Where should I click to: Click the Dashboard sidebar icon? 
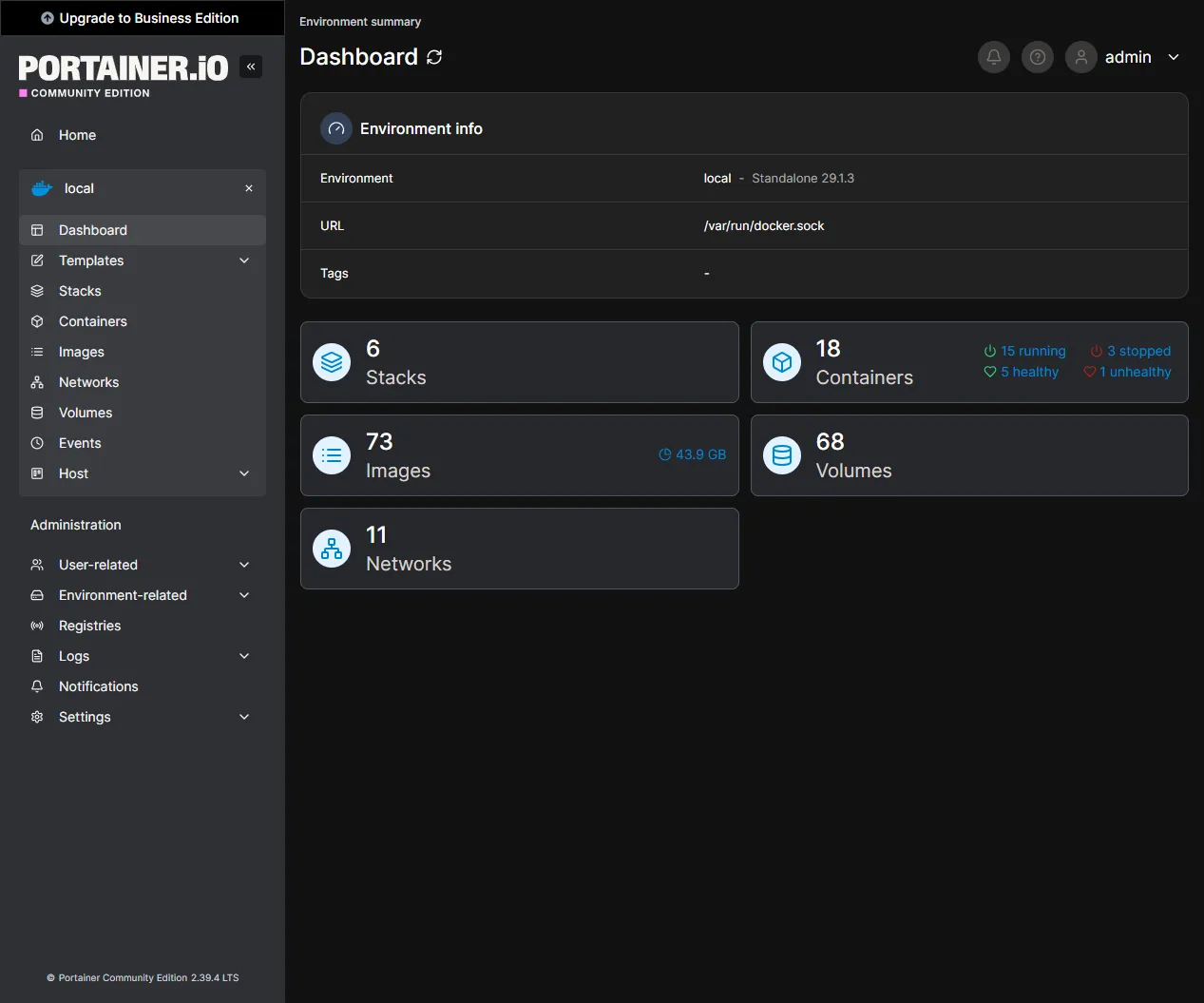37,230
